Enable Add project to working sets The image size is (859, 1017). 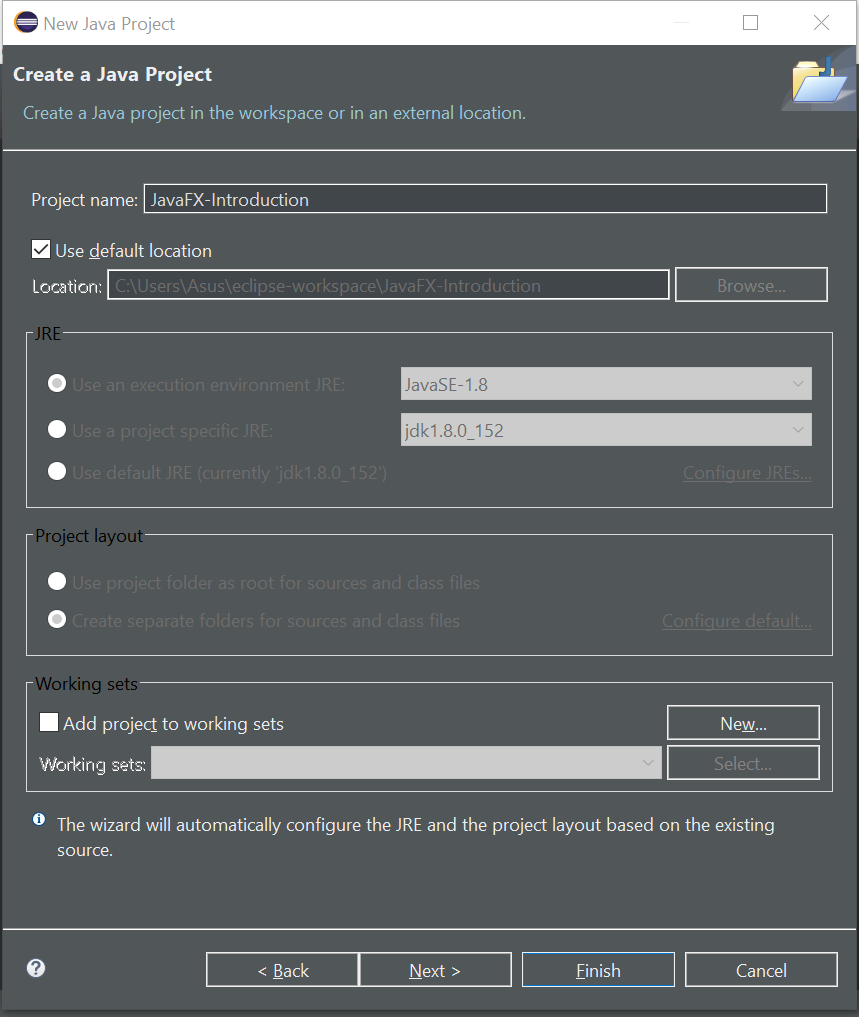[49, 723]
